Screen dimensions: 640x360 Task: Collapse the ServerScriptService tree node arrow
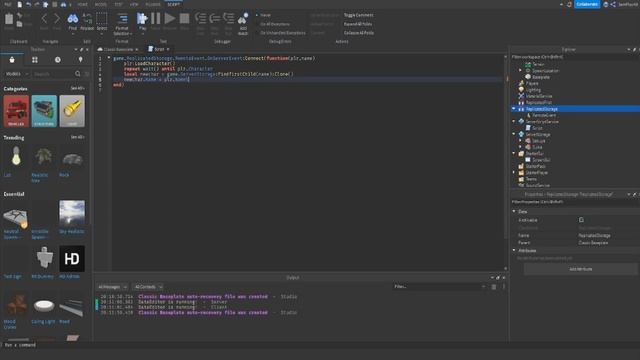click(514, 122)
